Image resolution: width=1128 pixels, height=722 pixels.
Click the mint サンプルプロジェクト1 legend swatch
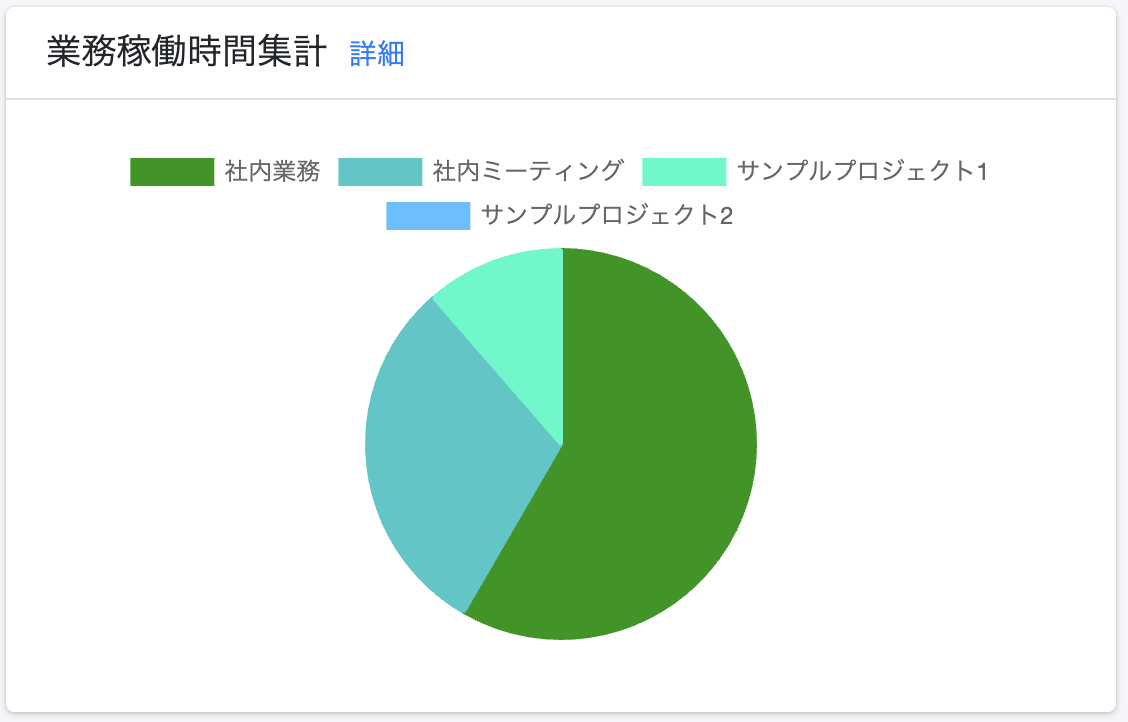684,172
